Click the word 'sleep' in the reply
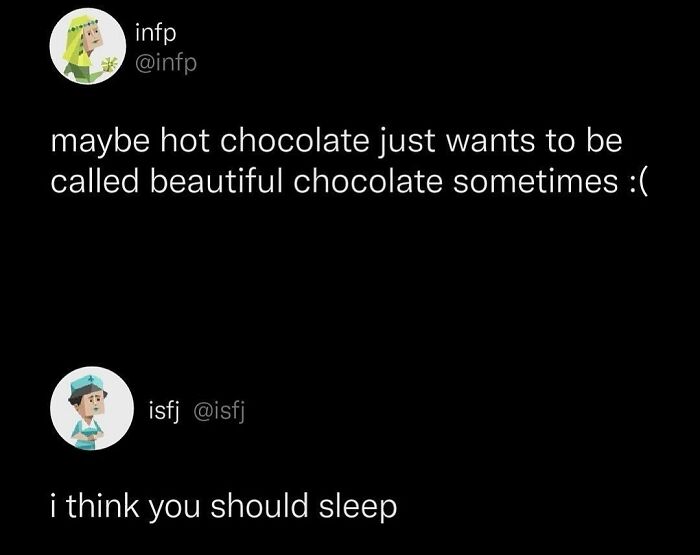 tap(361, 506)
